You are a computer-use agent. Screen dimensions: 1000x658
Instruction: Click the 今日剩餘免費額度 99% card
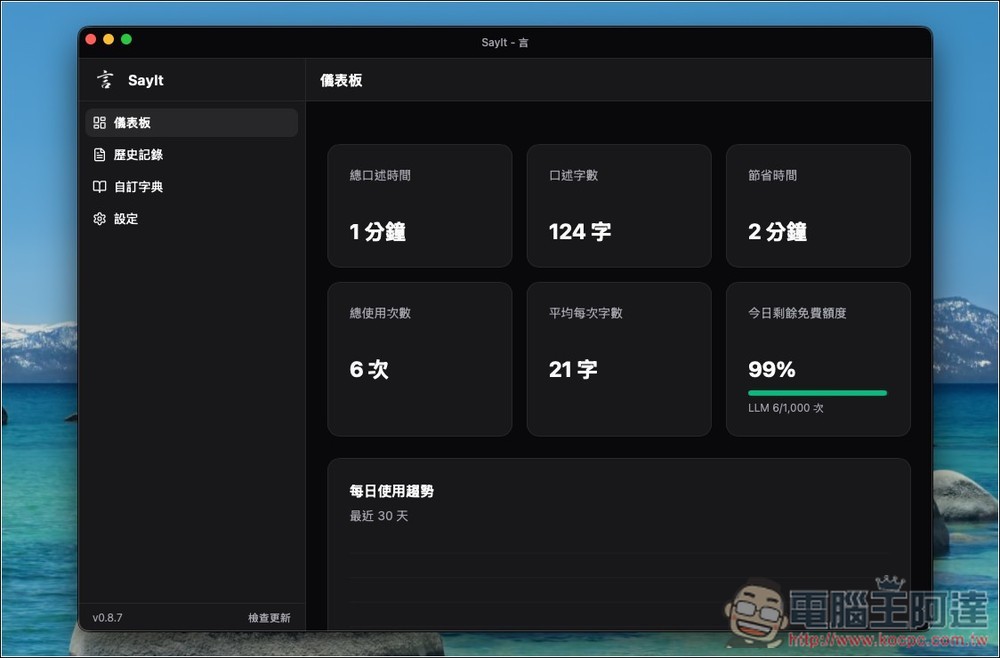pyautogui.click(x=818, y=358)
